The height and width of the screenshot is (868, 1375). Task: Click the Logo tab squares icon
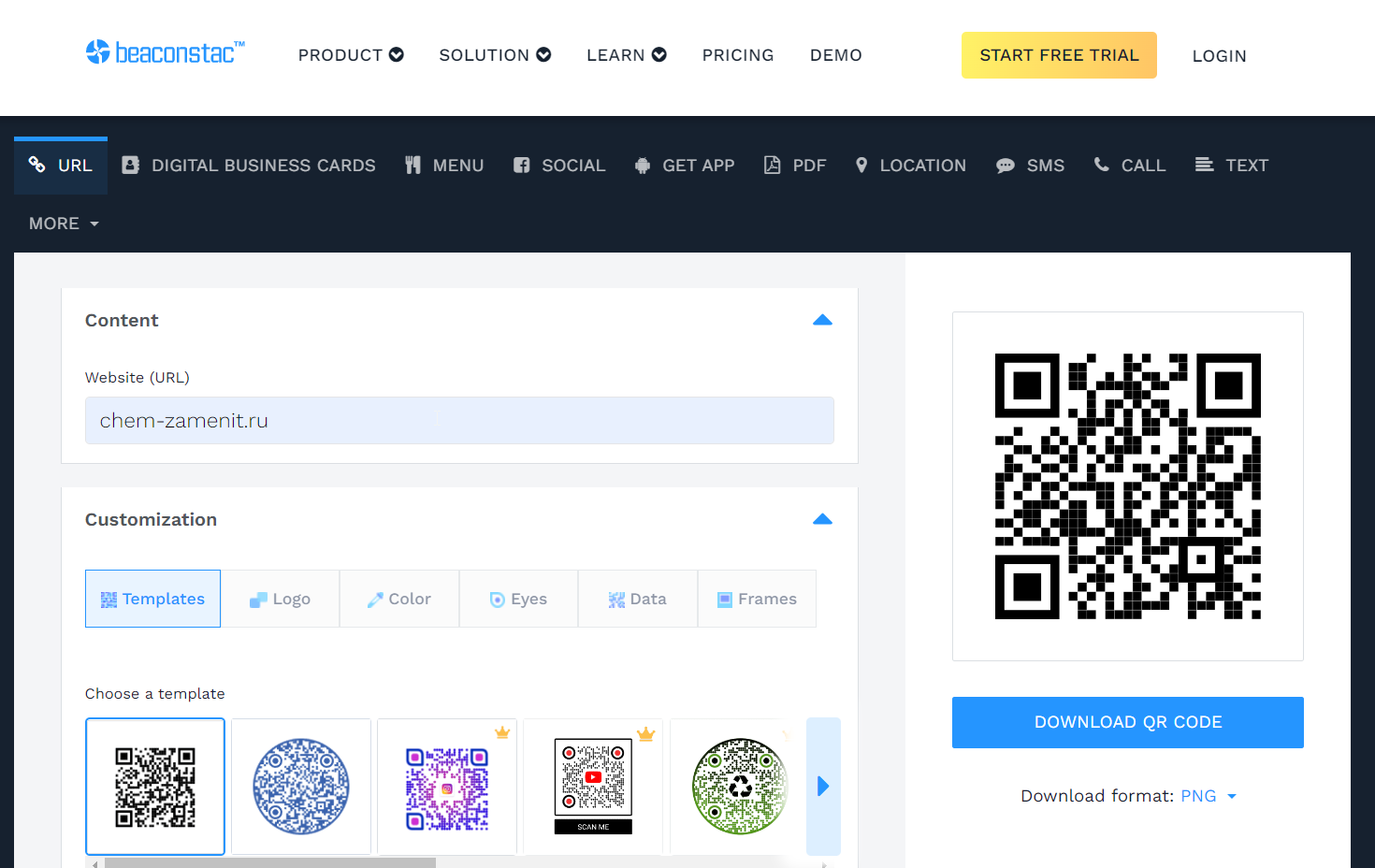[258, 600]
